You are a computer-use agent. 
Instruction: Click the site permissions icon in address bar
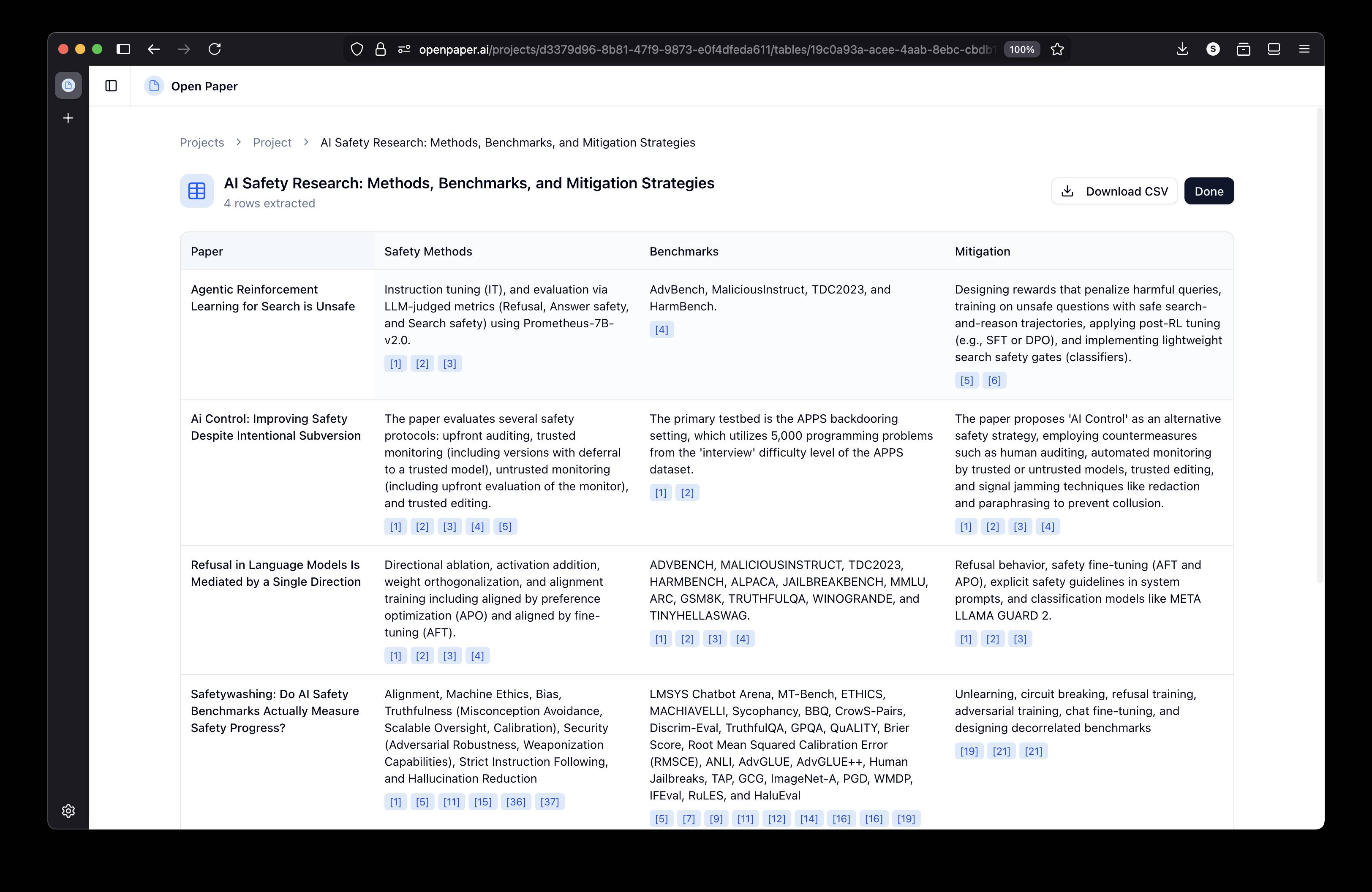(404, 49)
